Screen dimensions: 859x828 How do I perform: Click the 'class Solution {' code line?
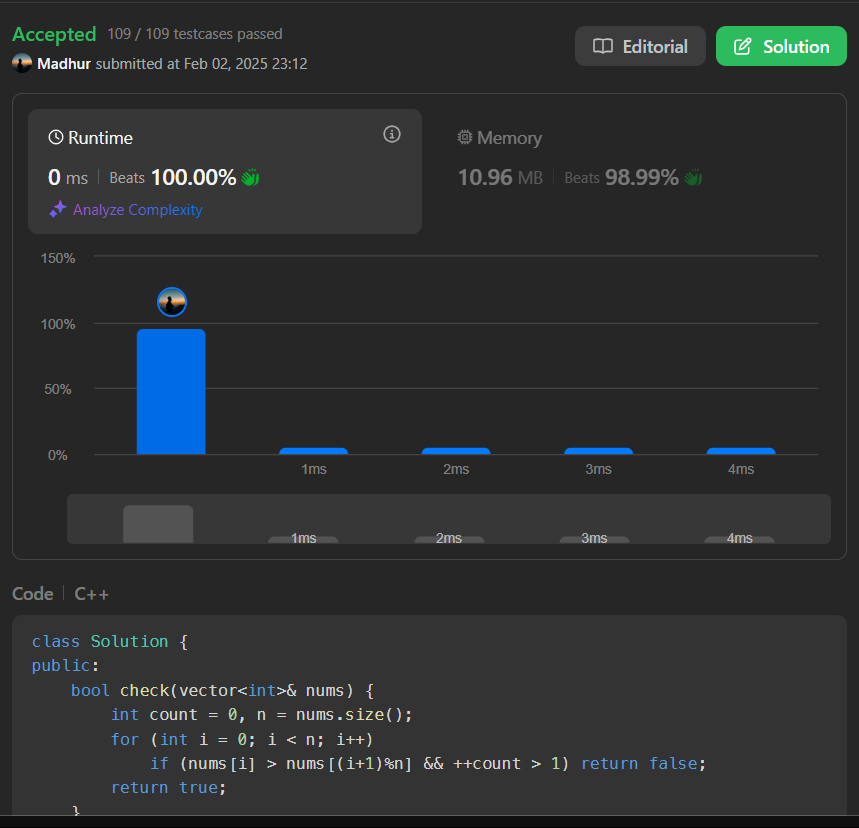[110, 642]
